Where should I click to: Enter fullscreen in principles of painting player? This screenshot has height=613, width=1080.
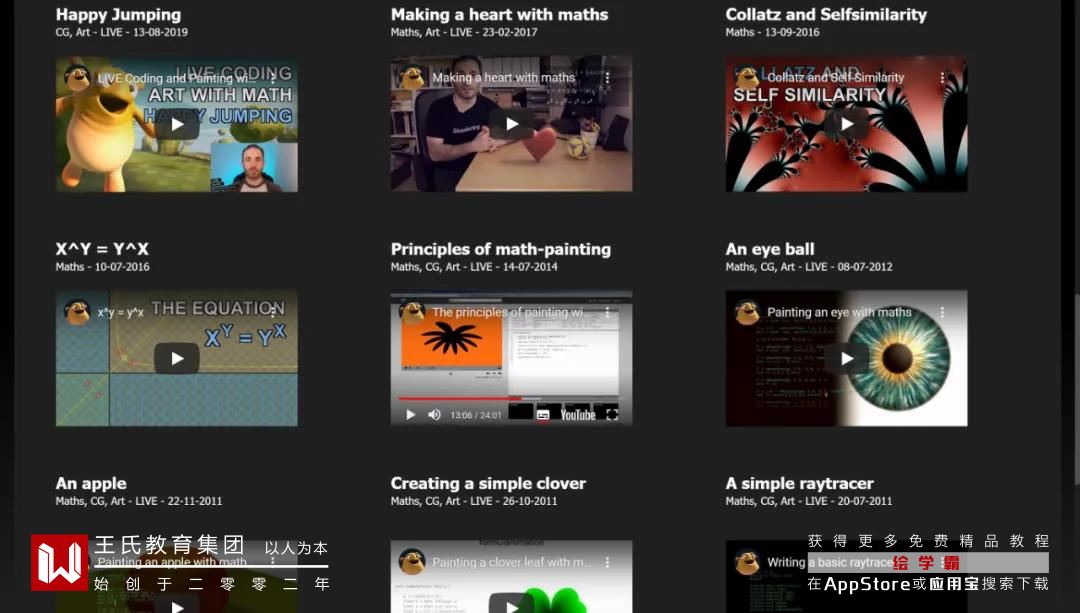(x=612, y=415)
